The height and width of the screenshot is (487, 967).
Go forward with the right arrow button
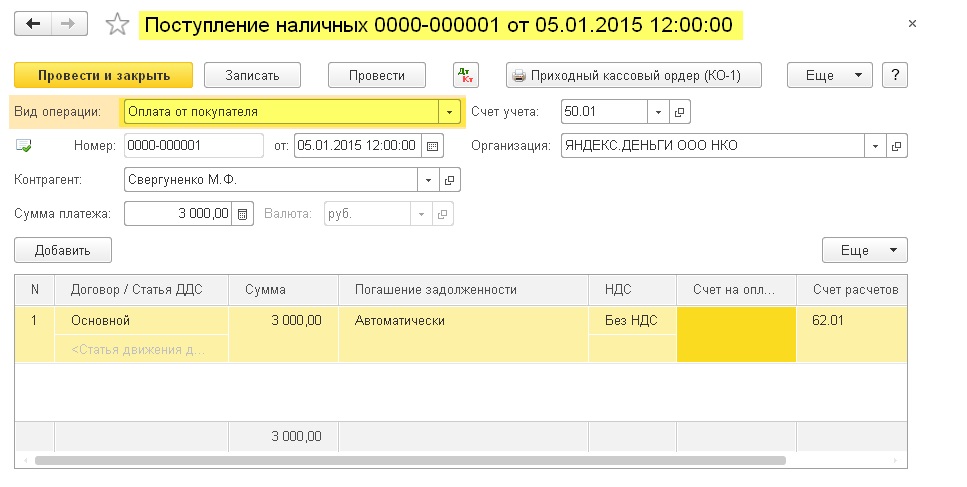tap(68, 24)
